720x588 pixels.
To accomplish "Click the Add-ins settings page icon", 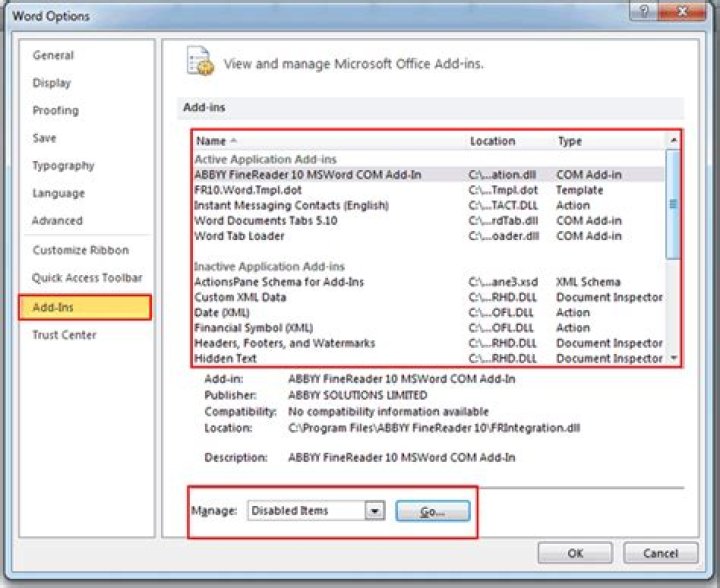I will (200, 61).
